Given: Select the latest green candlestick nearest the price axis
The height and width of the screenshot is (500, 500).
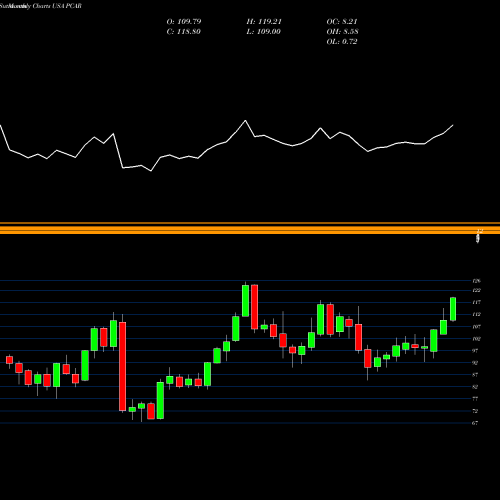Looking at the screenshot, I should [x=453, y=309].
